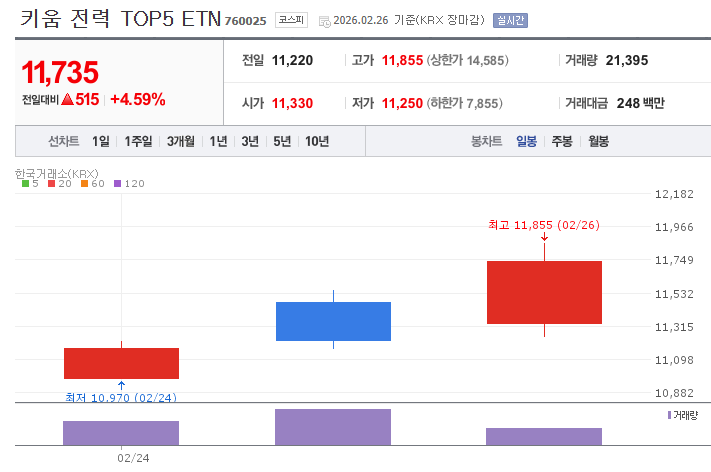The width and height of the screenshot is (711, 472).
Task: Click the red 20-day moving average swatch
Action: [x=51, y=184]
